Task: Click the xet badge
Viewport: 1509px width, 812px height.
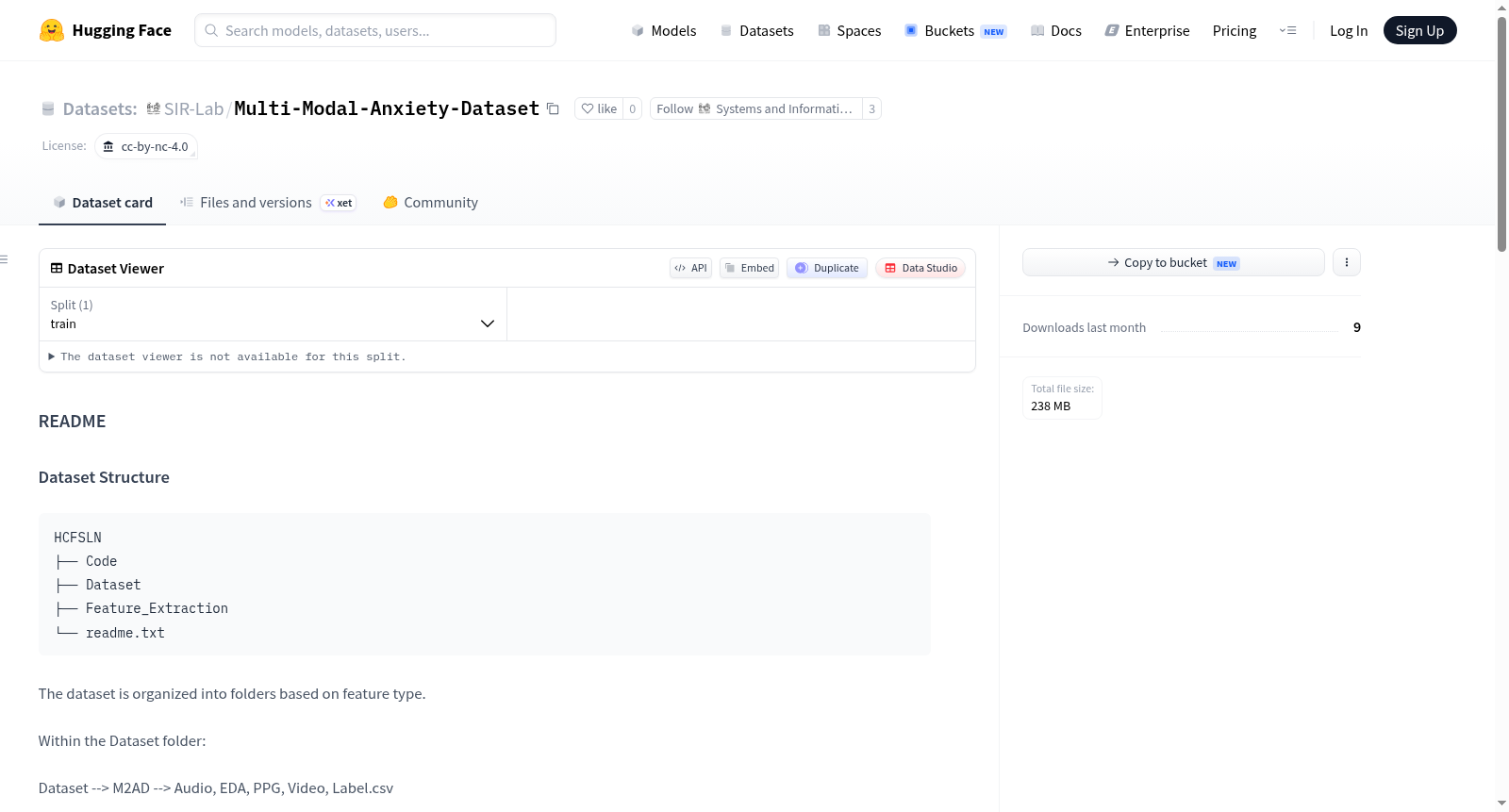Action: (x=339, y=203)
